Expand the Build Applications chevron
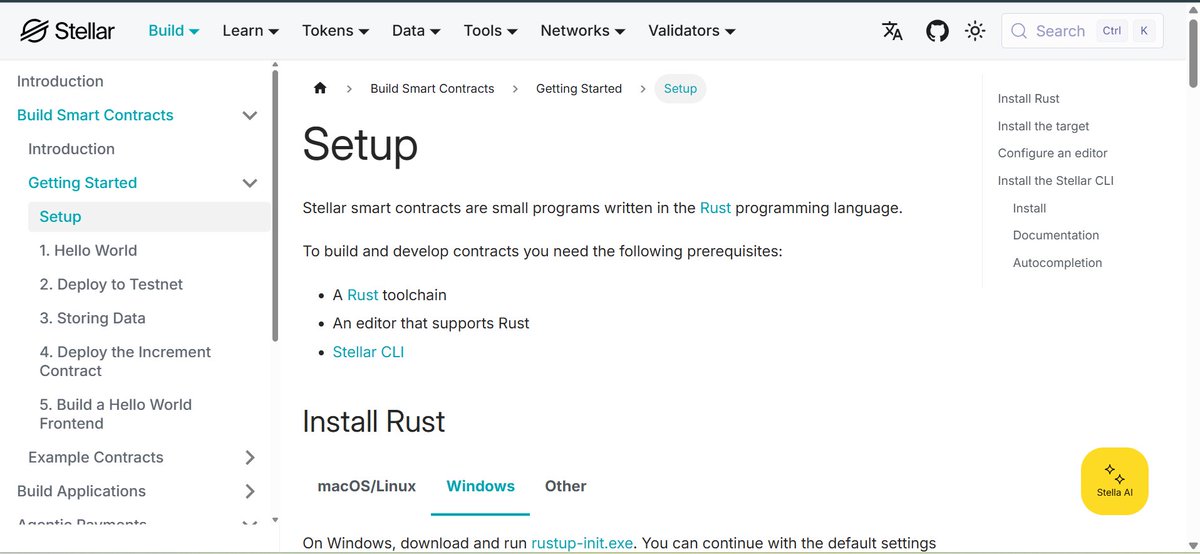Screen dimensions: 1200x554 (250, 491)
